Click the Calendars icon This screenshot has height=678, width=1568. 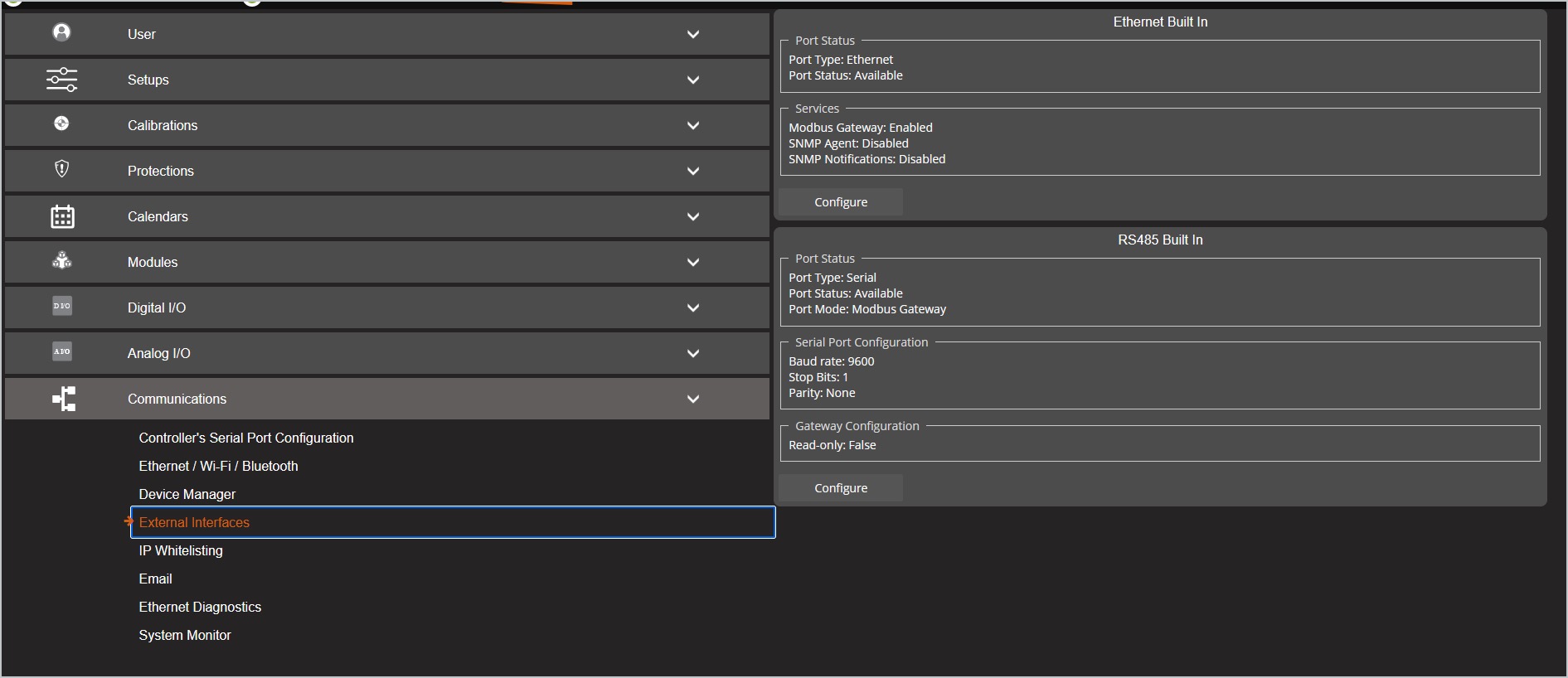(x=62, y=216)
